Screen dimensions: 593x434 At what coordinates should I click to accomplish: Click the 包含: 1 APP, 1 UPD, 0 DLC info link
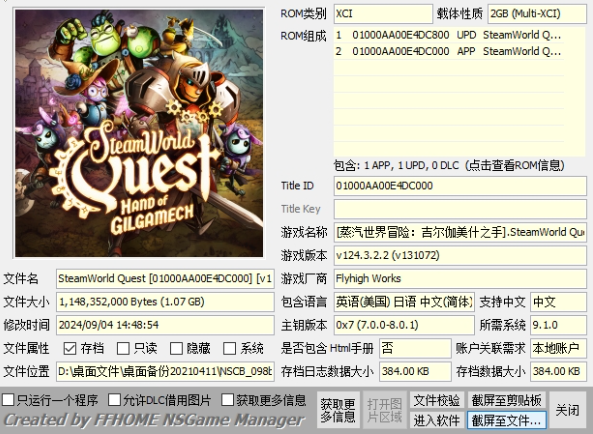click(x=449, y=165)
